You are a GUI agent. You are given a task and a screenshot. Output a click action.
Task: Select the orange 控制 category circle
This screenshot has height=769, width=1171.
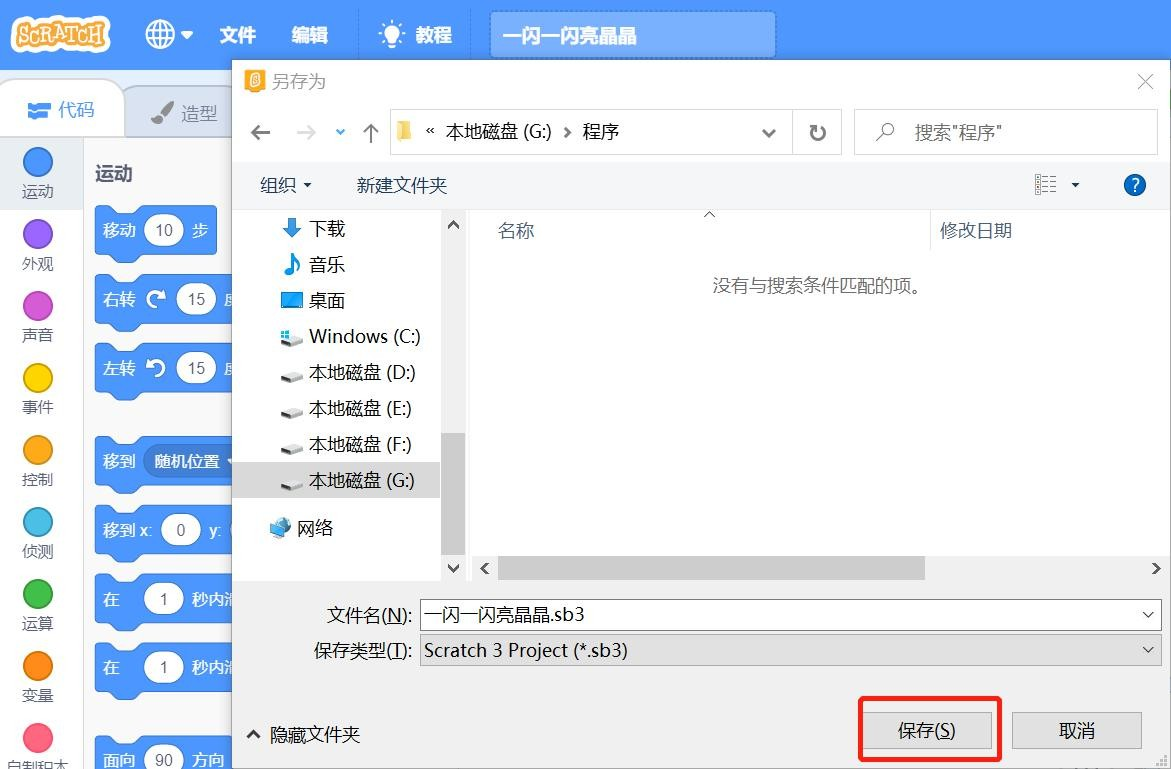(x=37, y=449)
